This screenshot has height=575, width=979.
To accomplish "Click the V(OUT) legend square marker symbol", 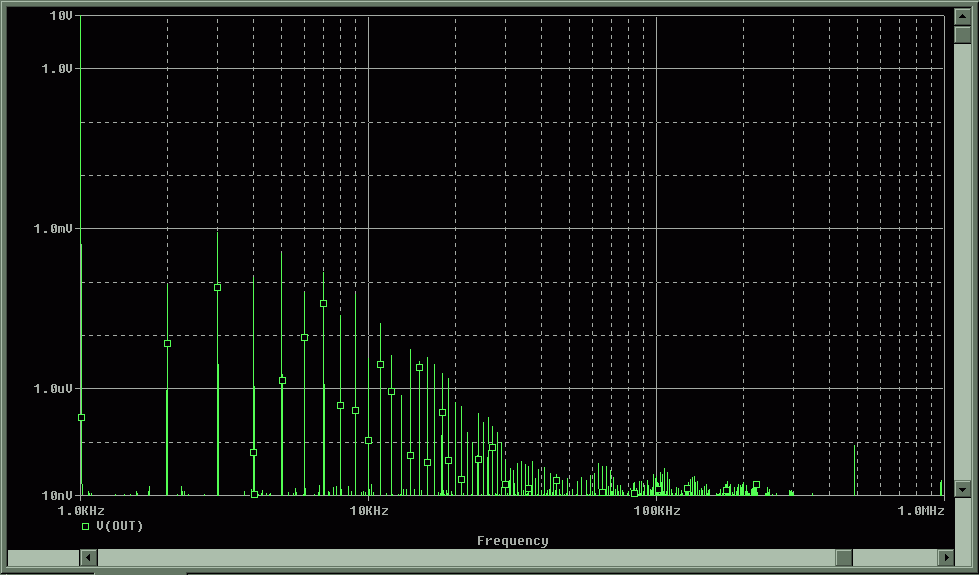I will (x=86, y=526).
